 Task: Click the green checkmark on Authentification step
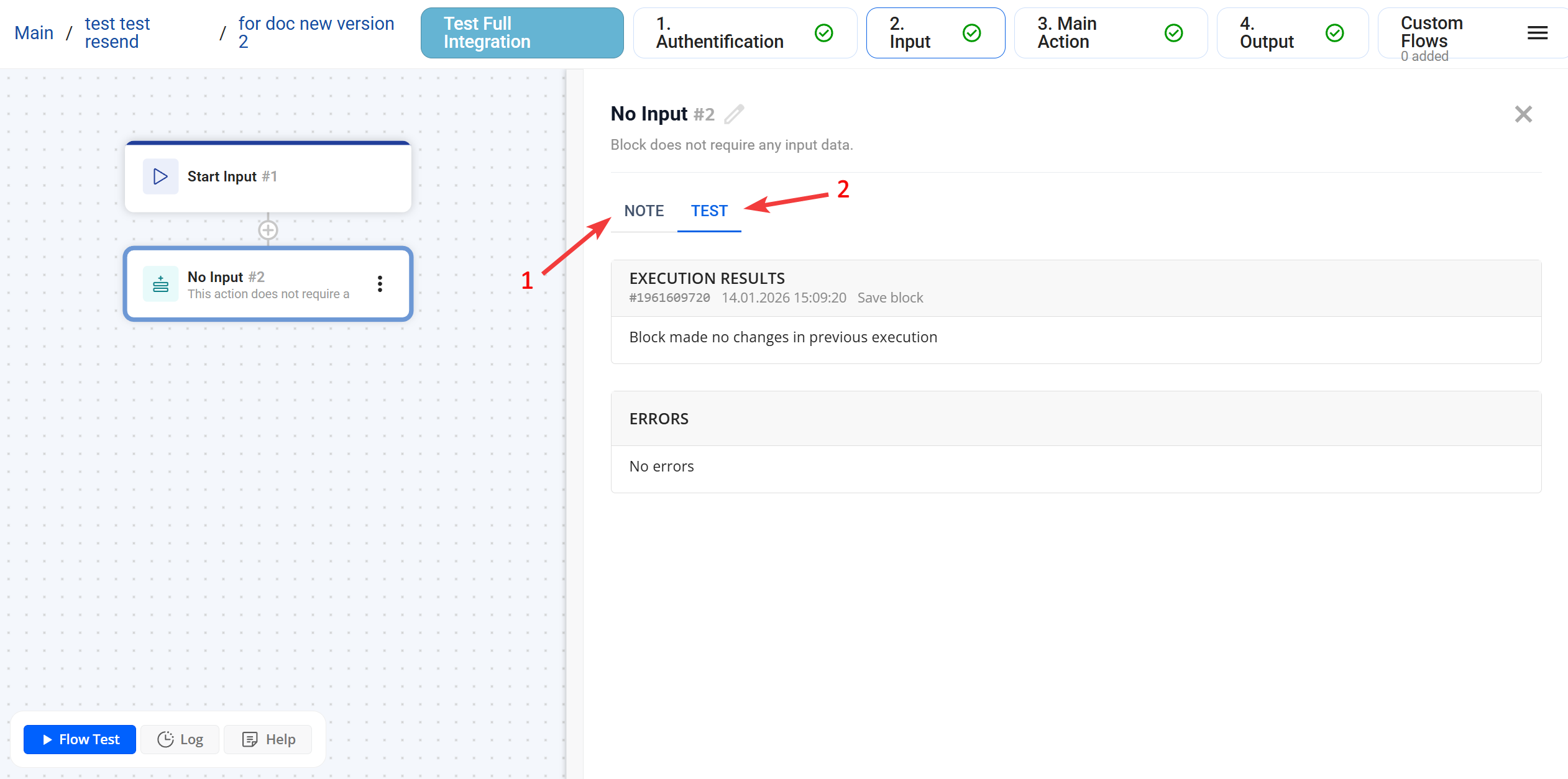point(823,33)
